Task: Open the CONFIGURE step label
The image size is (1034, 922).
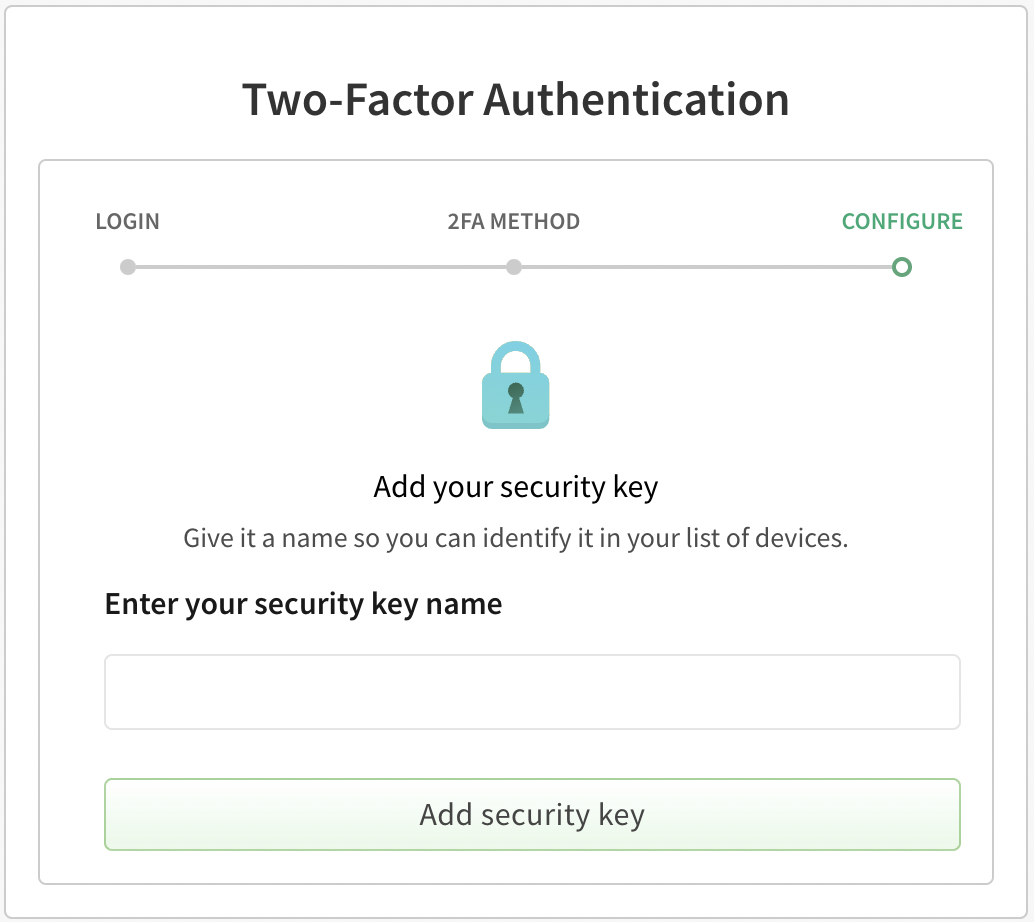Action: (901, 221)
